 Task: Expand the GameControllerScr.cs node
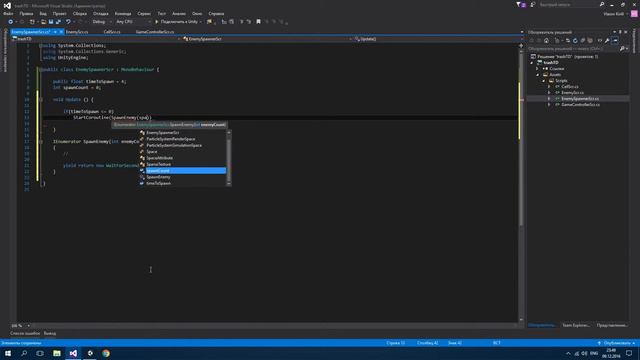(x=549, y=104)
